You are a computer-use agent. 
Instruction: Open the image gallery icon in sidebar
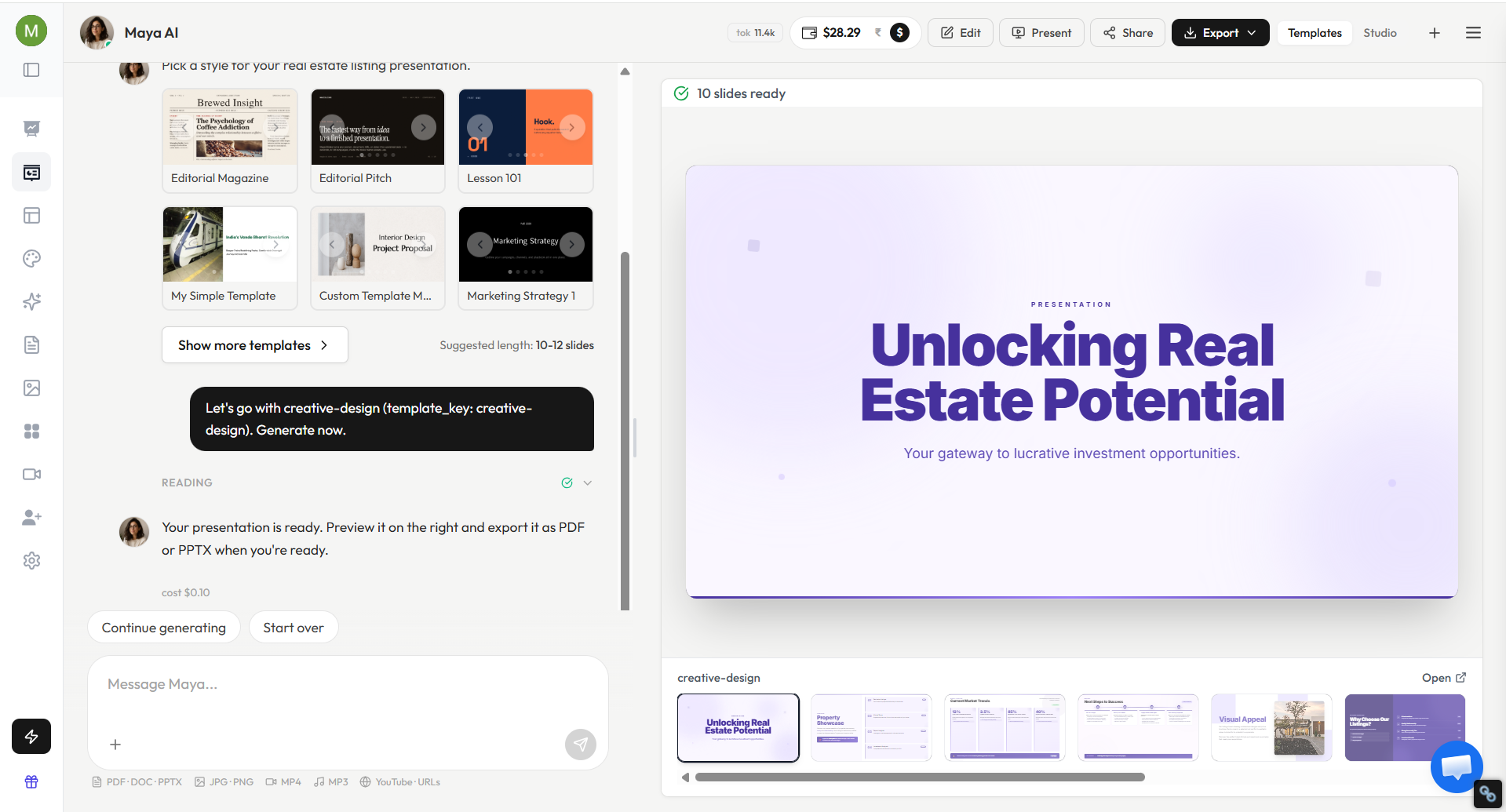tap(31, 388)
